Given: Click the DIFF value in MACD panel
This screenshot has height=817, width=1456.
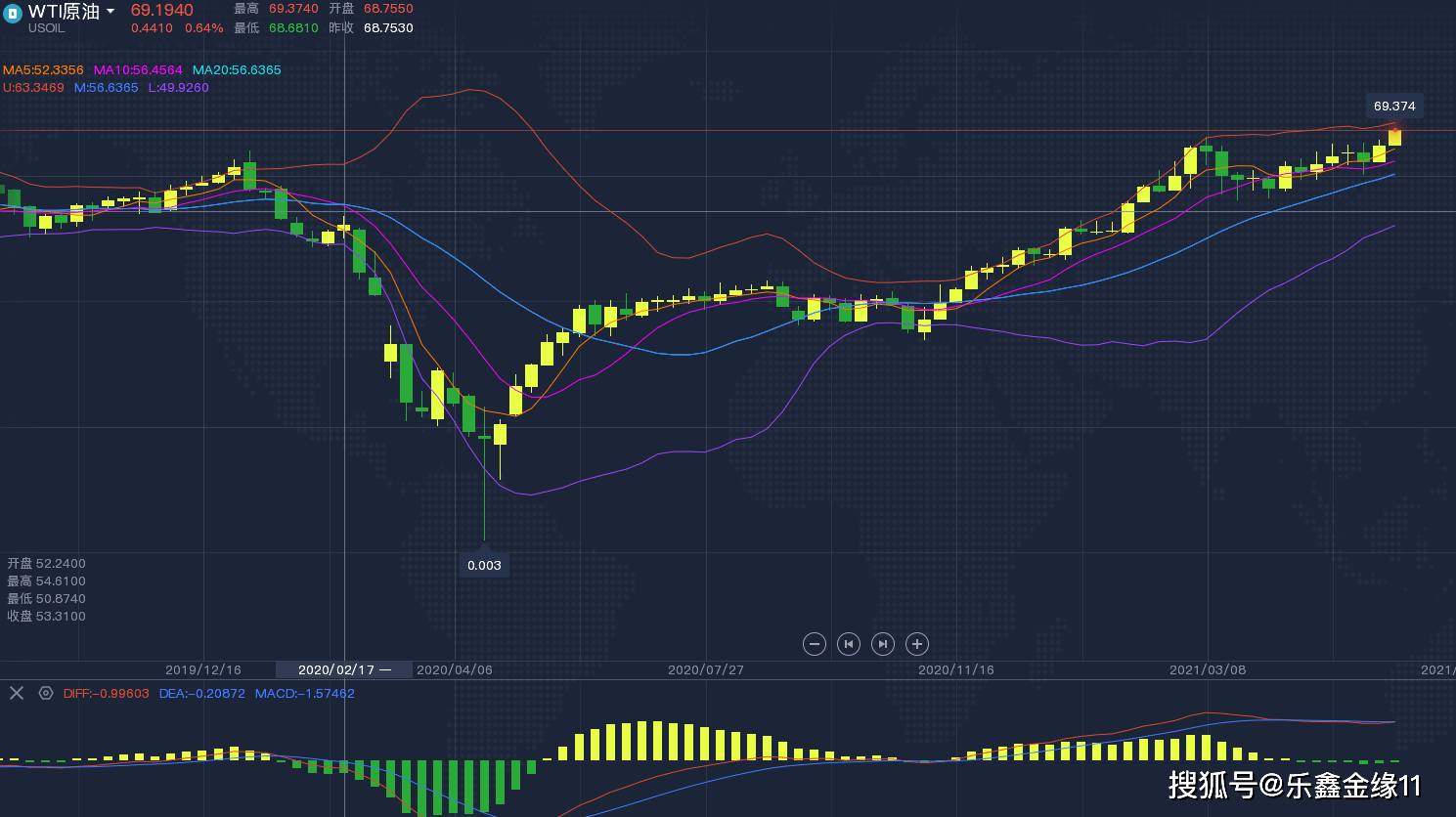Looking at the screenshot, I should pyautogui.click(x=107, y=694).
